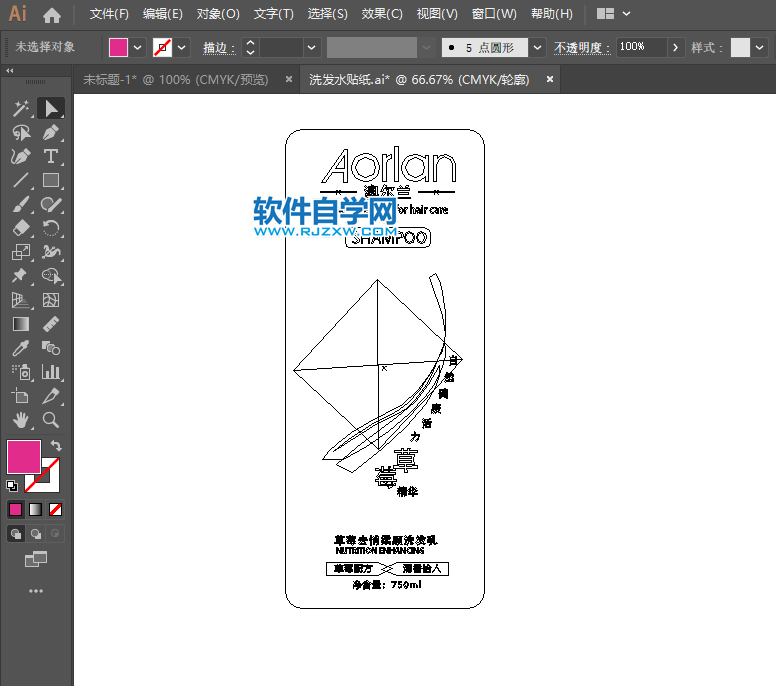Select the Rotate tool
Image resolution: width=776 pixels, height=686 pixels.
[51, 228]
